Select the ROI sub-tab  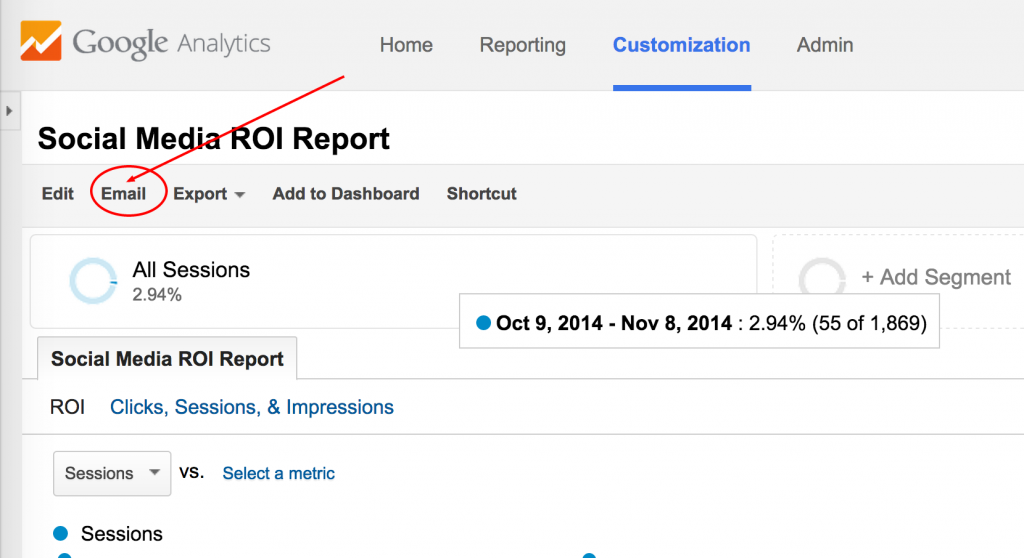point(67,407)
